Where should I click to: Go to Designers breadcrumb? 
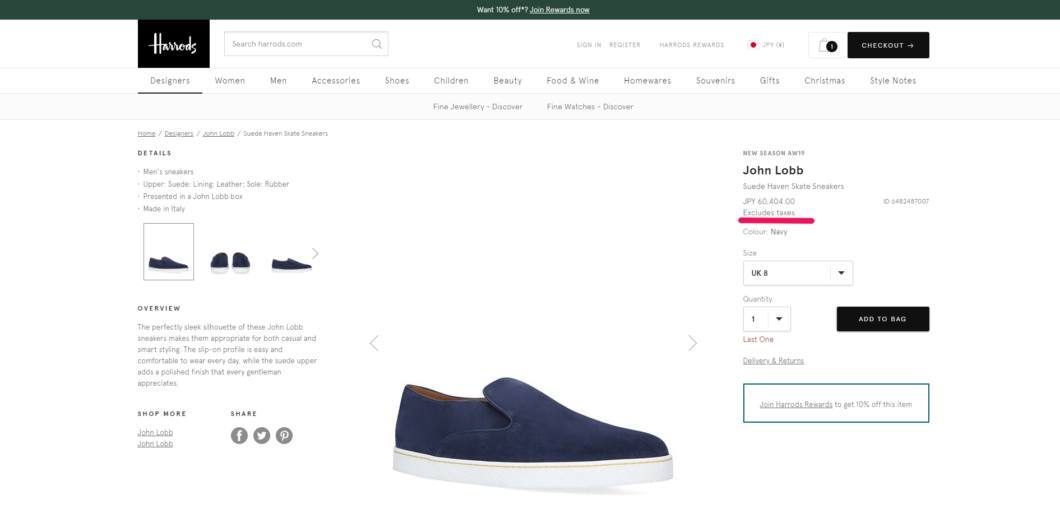178,134
